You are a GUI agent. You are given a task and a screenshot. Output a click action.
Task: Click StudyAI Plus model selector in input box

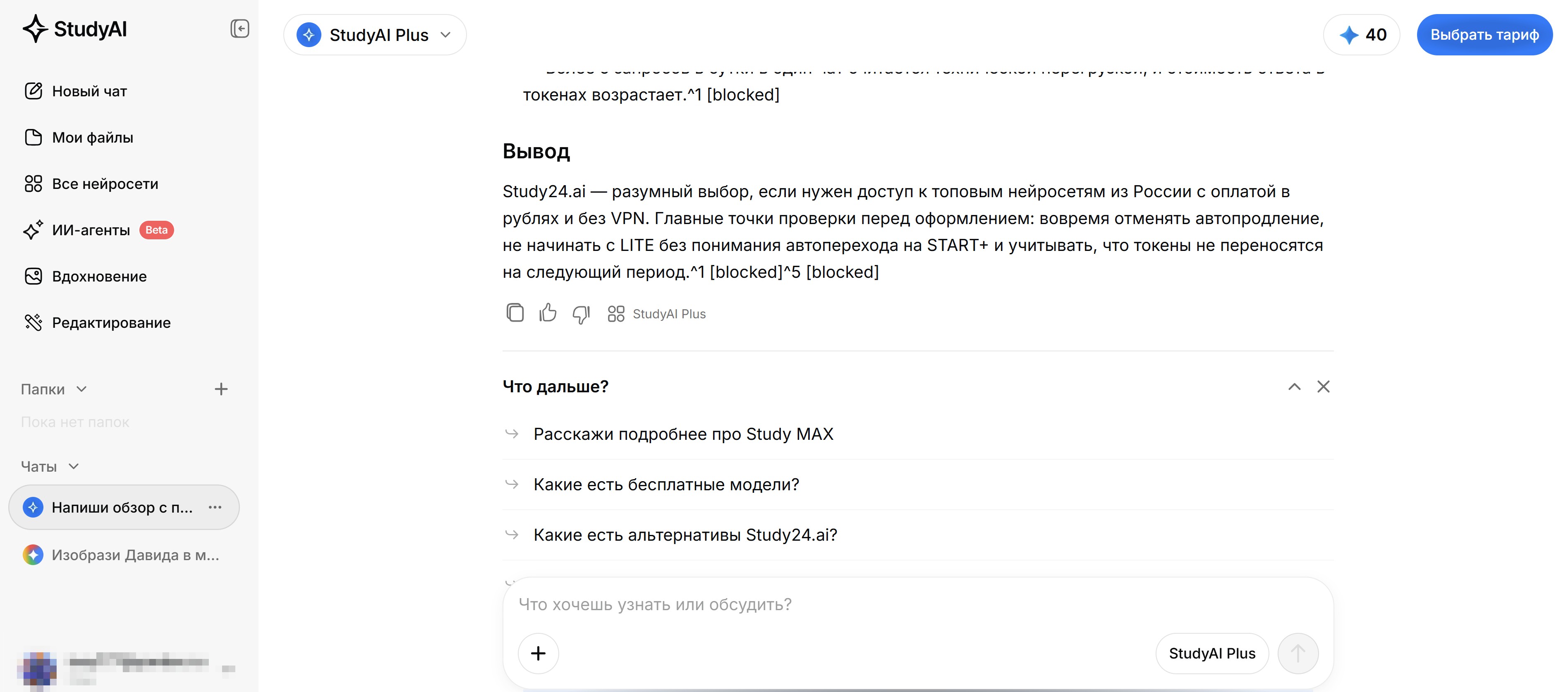1212,653
